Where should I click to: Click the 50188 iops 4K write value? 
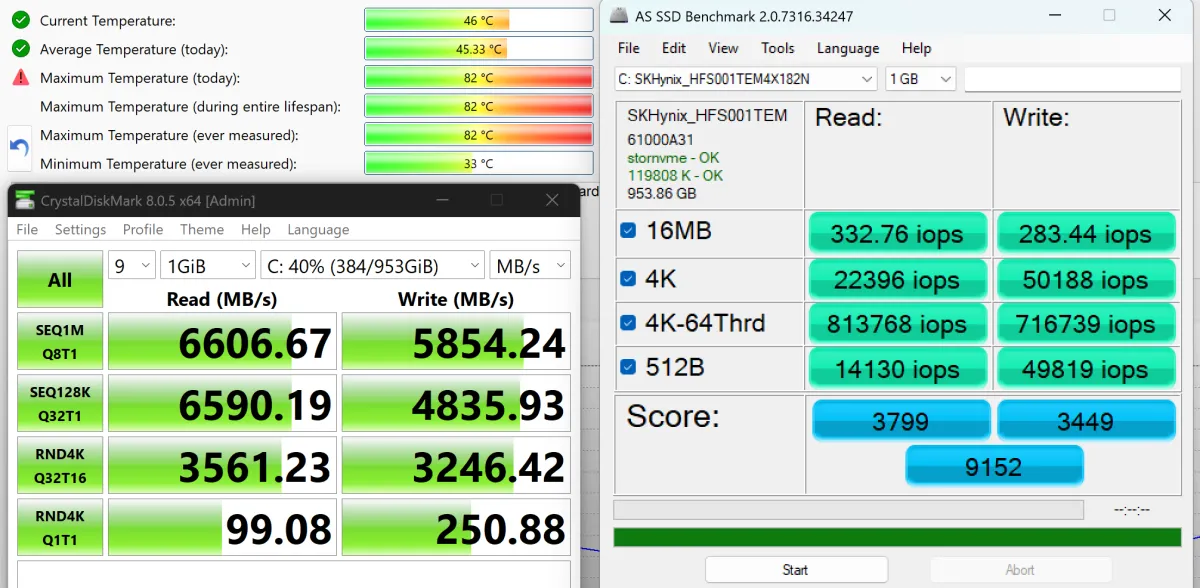tap(1085, 279)
